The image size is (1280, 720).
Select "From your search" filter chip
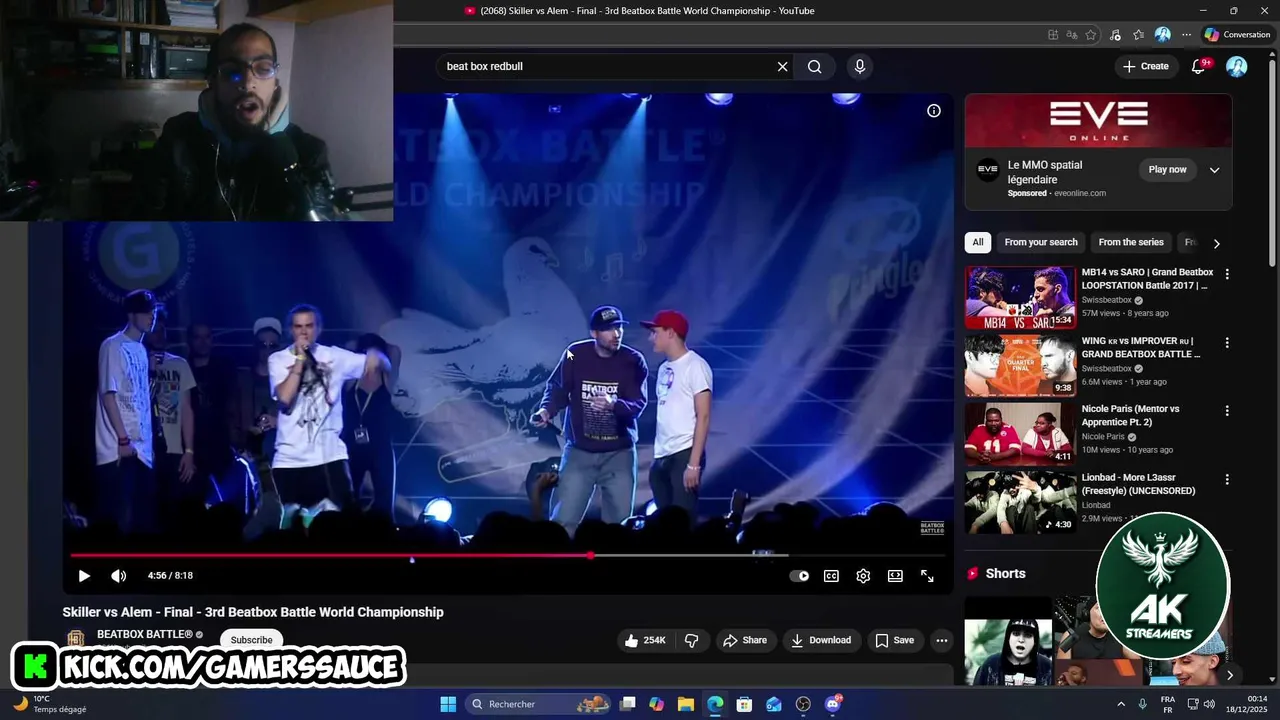[1041, 242]
